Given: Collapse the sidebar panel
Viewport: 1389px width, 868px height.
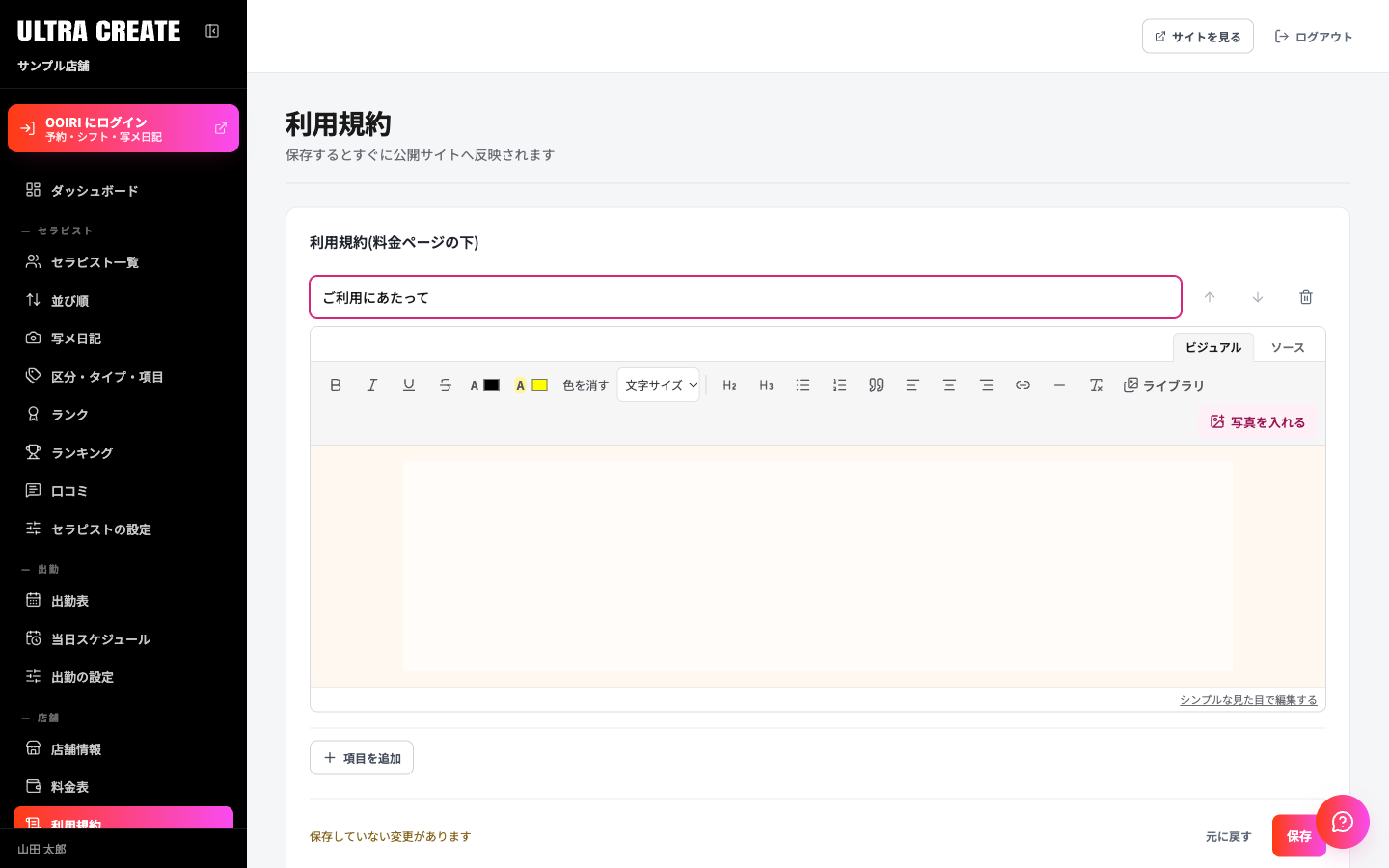Looking at the screenshot, I should click(212, 31).
